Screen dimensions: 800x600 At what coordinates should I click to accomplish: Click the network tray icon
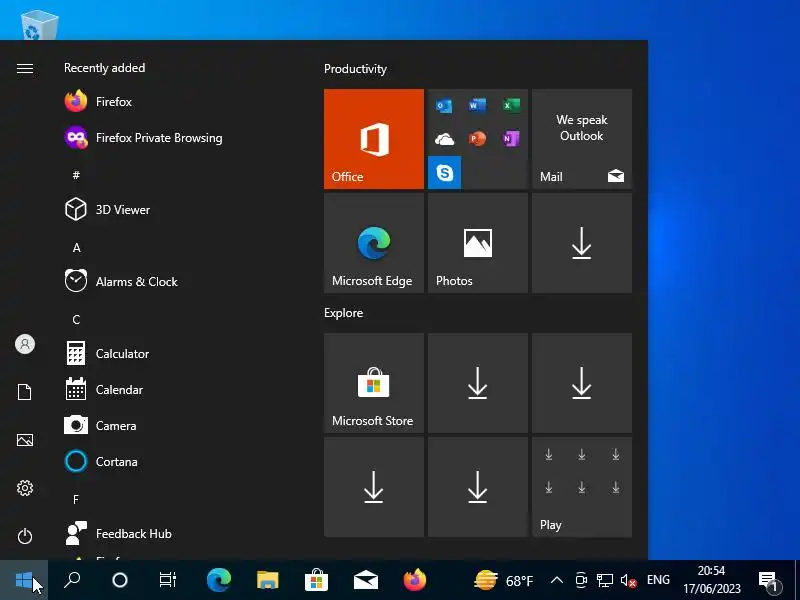click(x=605, y=580)
